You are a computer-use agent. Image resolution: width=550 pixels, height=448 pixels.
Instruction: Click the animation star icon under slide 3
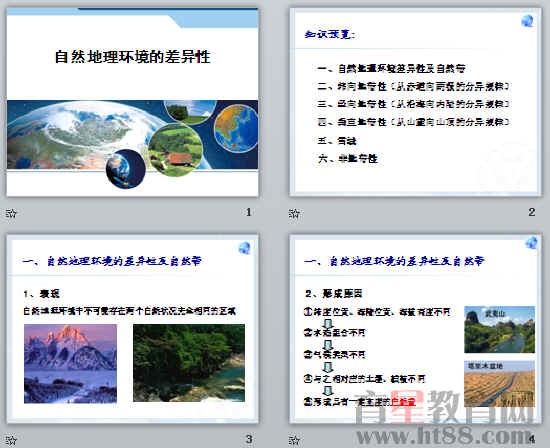(x=11, y=440)
